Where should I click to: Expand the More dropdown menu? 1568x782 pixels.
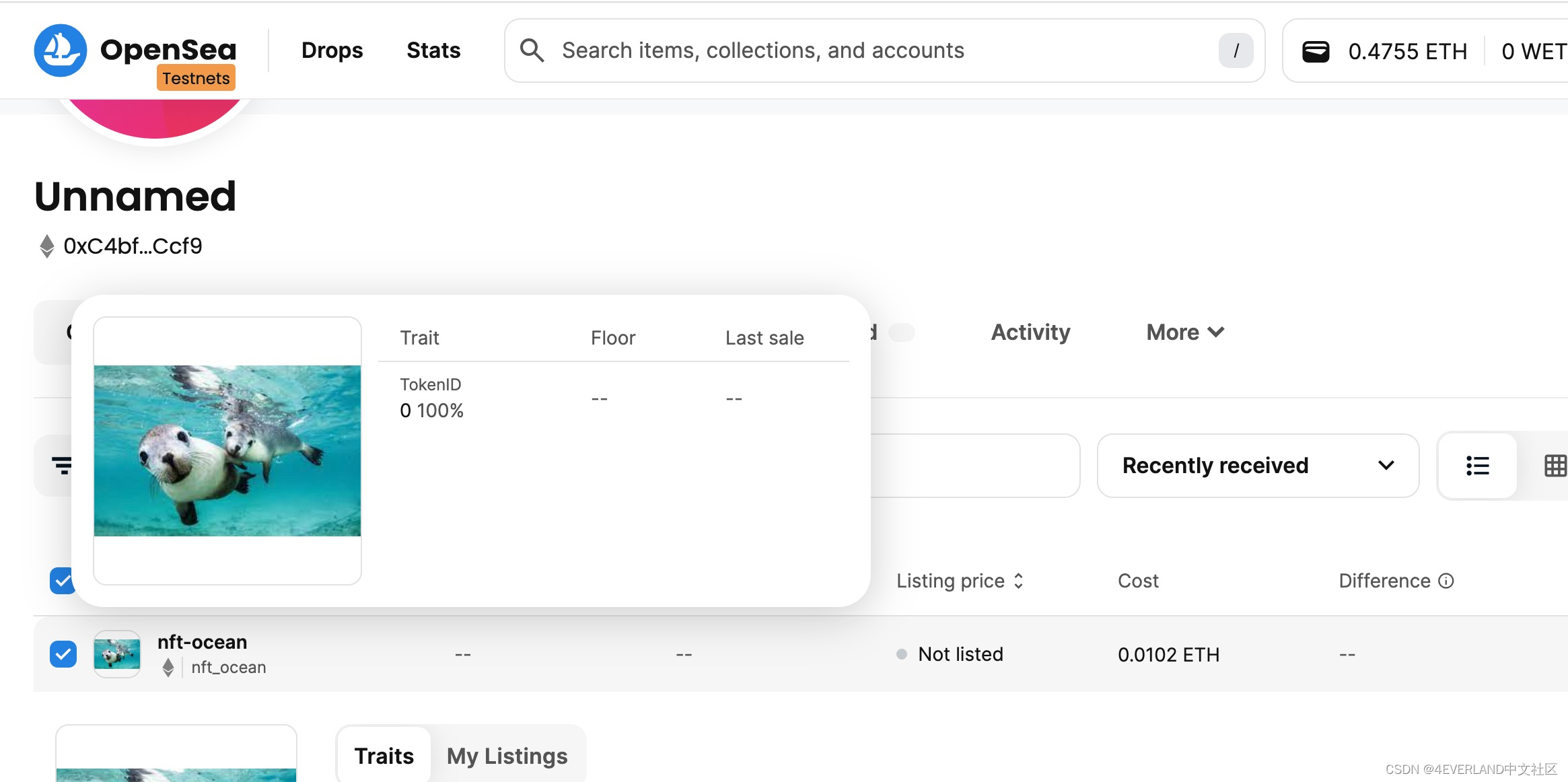pos(1185,332)
